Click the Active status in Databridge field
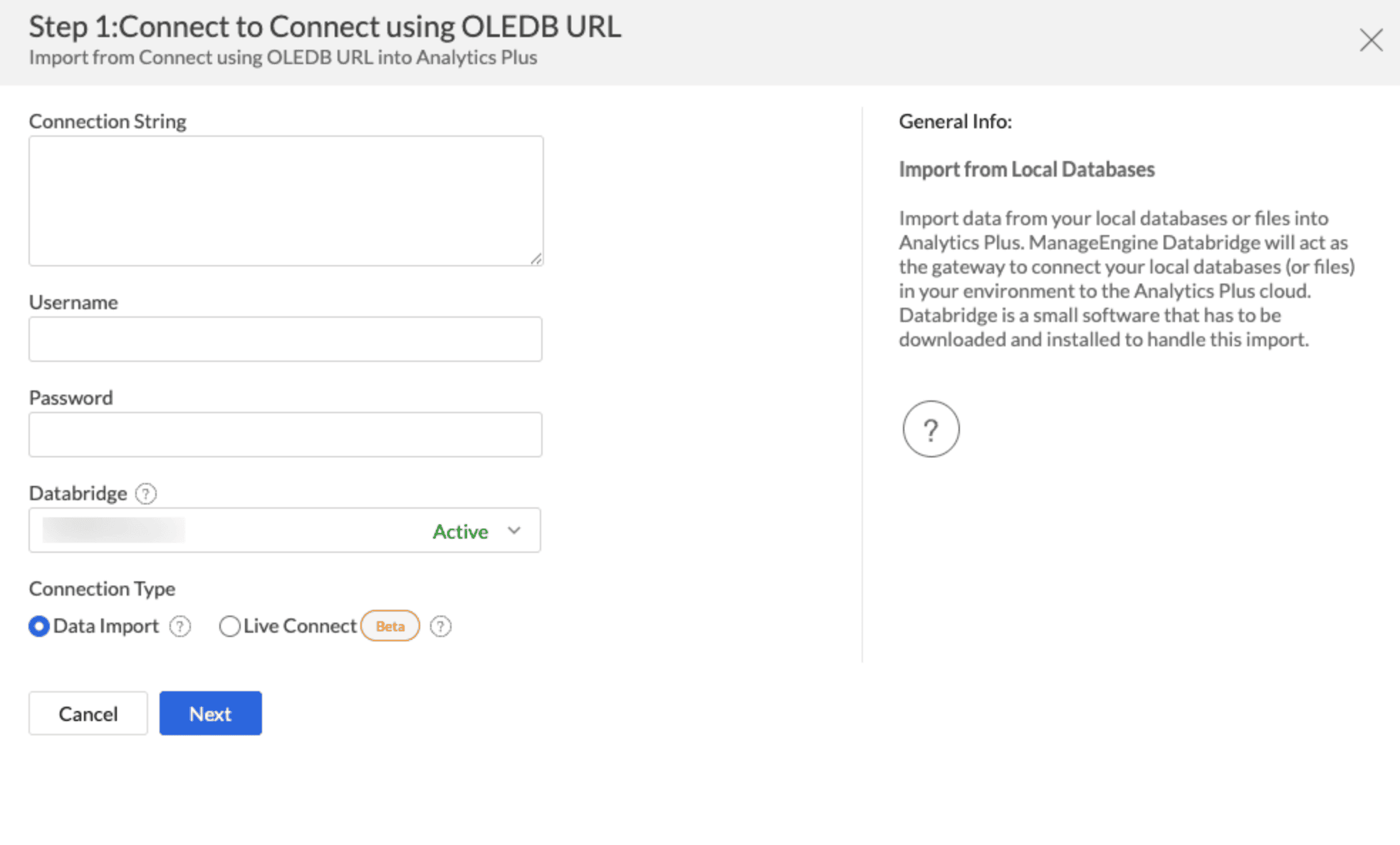The height and width of the screenshot is (845, 1400). pyautogui.click(x=460, y=532)
